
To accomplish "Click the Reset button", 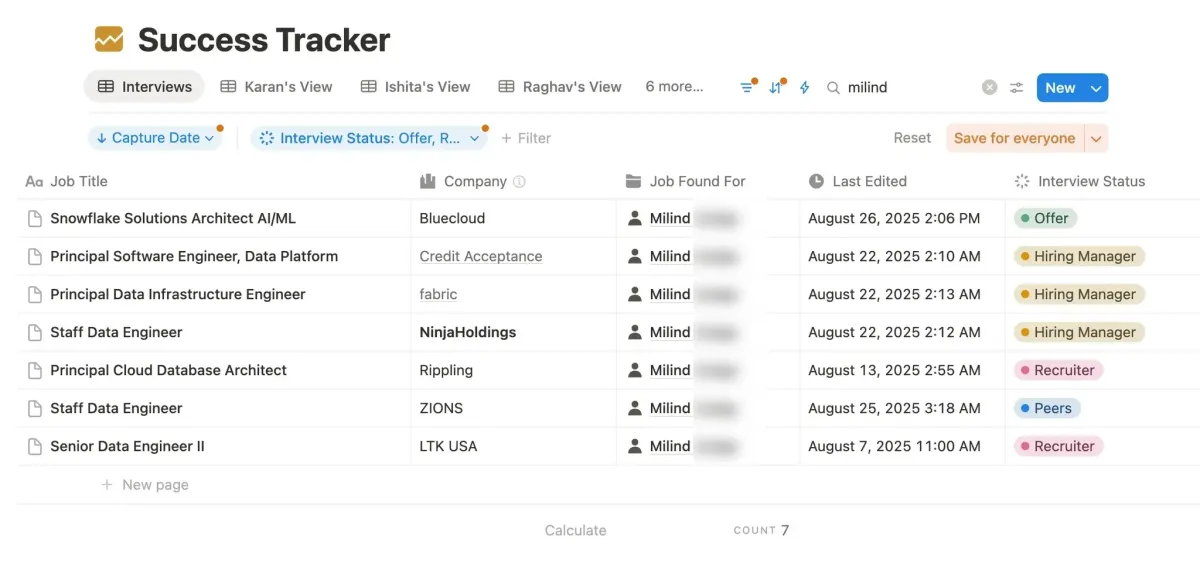I will pyautogui.click(x=912, y=138).
